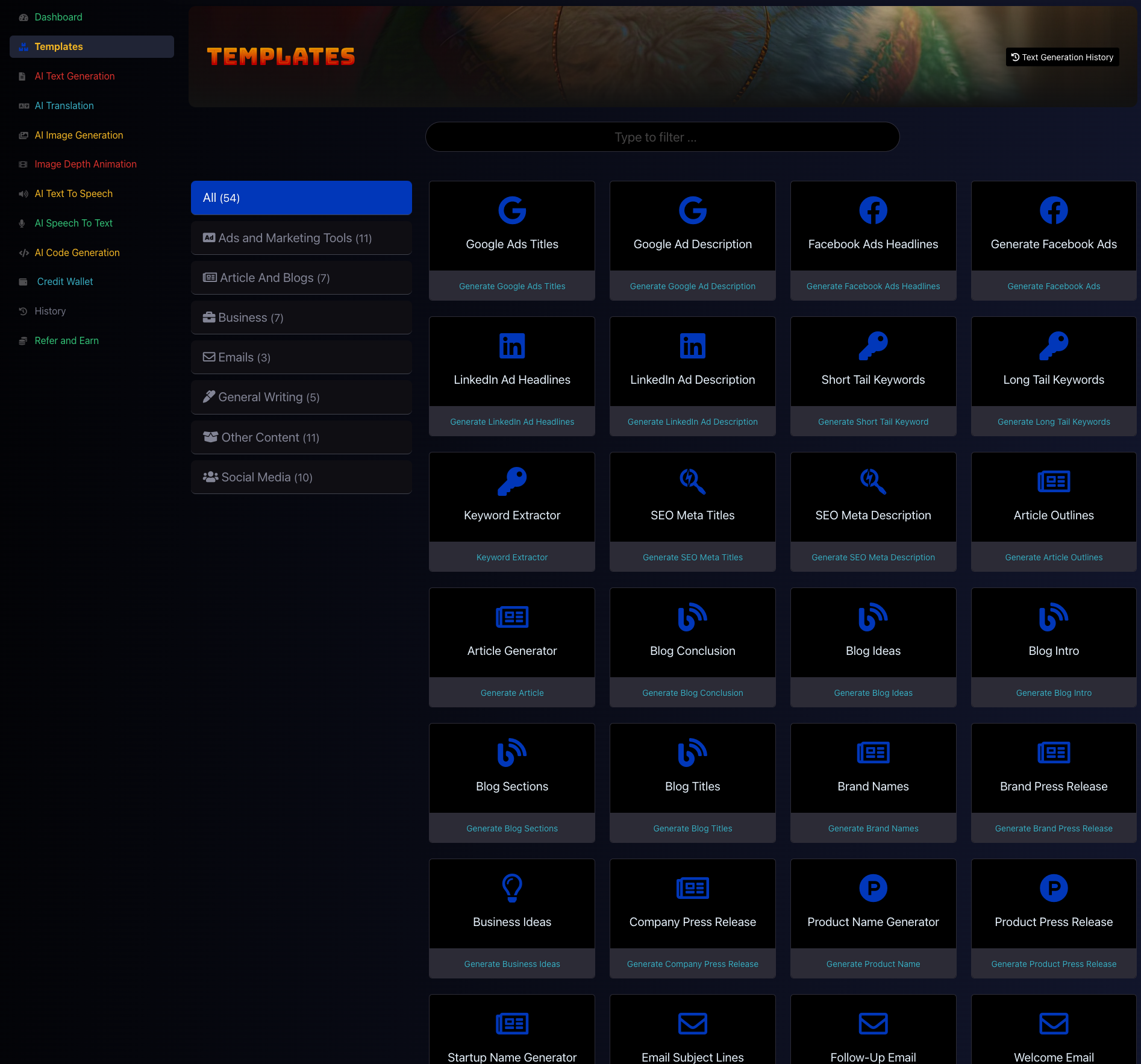Click the Business Ideas lightbulb icon

pos(512,888)
